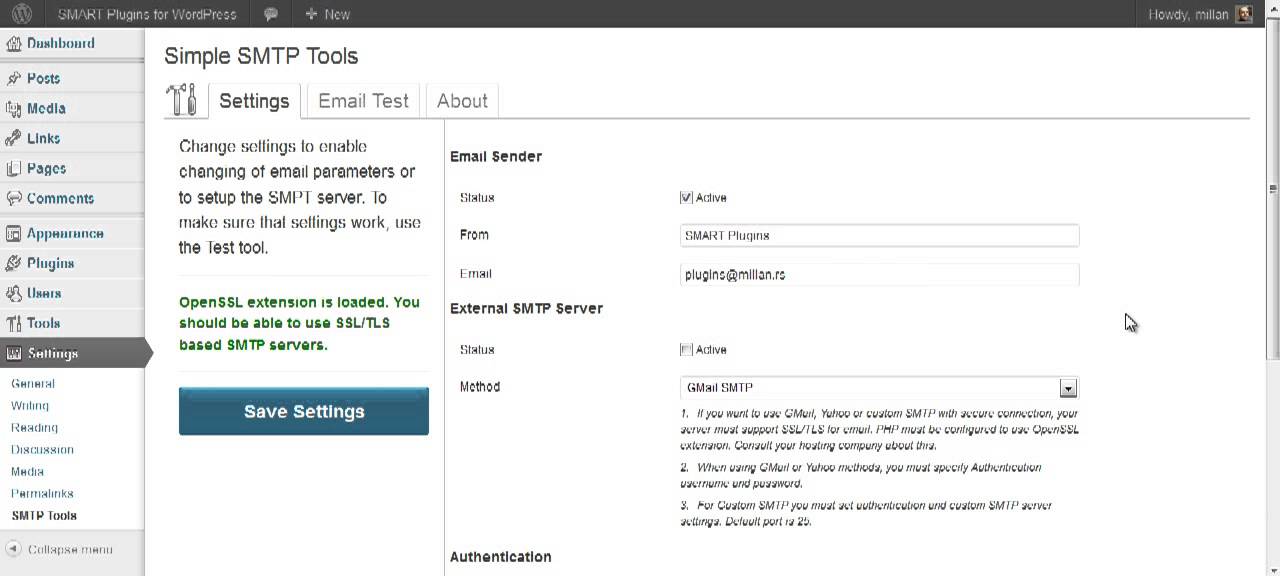
Task: Open the Tools wrench icon
Action: (x=14, y=323)
